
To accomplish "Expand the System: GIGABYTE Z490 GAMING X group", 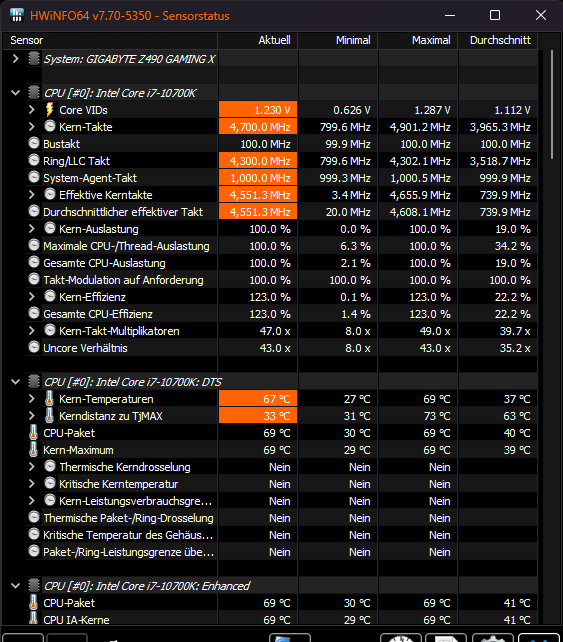I will (x=16, y=59).
